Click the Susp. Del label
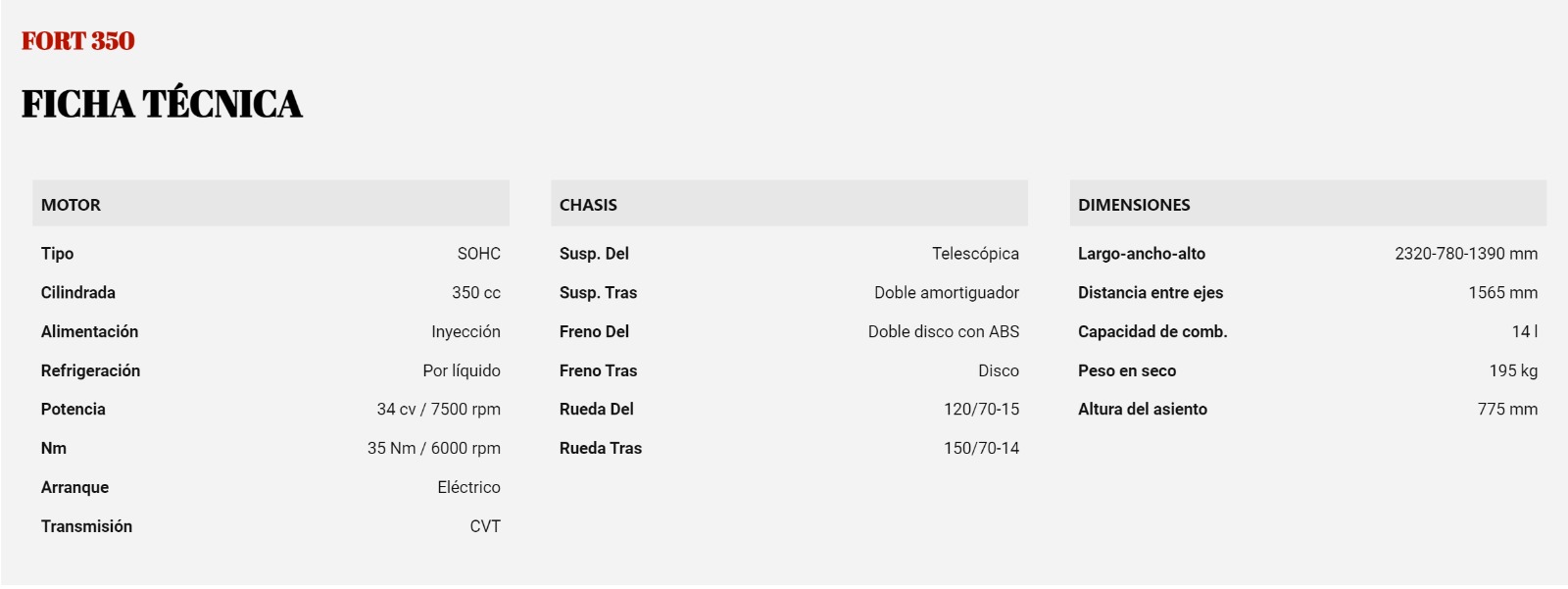 point(594,253)
